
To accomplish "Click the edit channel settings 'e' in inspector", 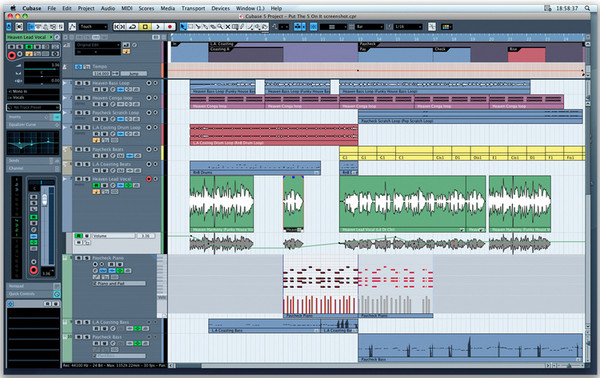I will (x=57, y=37).
